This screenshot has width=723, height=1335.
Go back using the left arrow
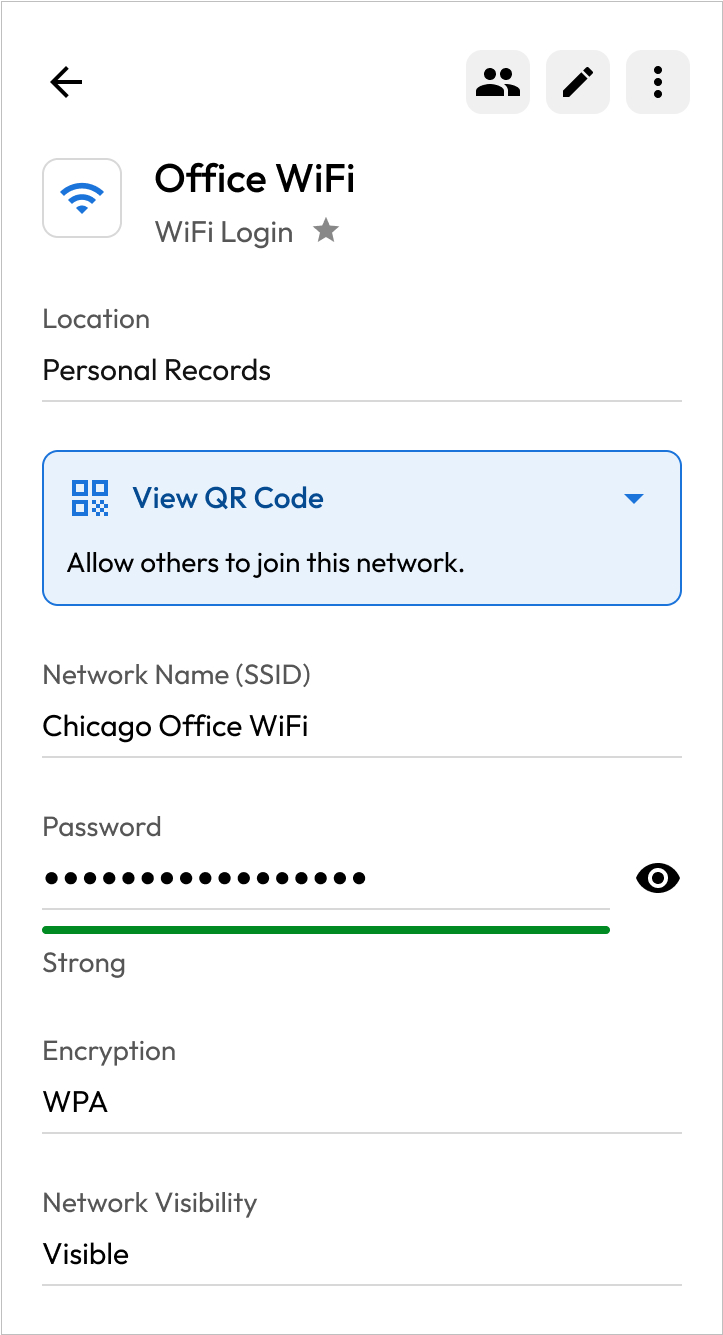66,82
